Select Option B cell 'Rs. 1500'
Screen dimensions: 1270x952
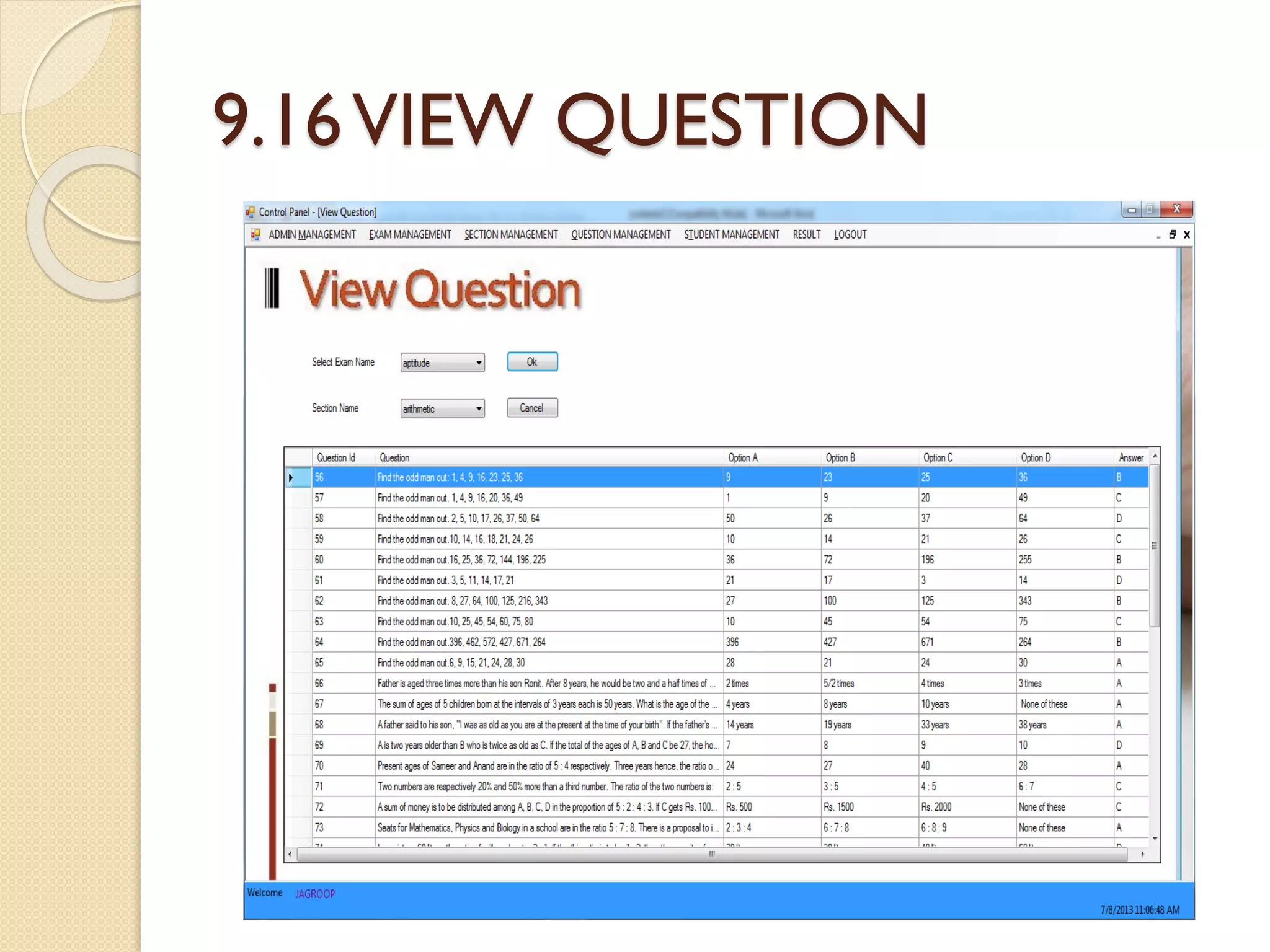click(869, 807)
